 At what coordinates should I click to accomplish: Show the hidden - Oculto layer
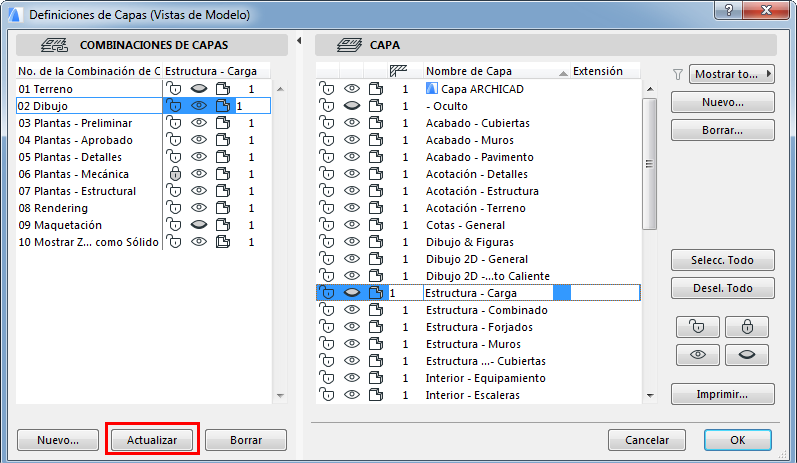[x=351, y=106]
